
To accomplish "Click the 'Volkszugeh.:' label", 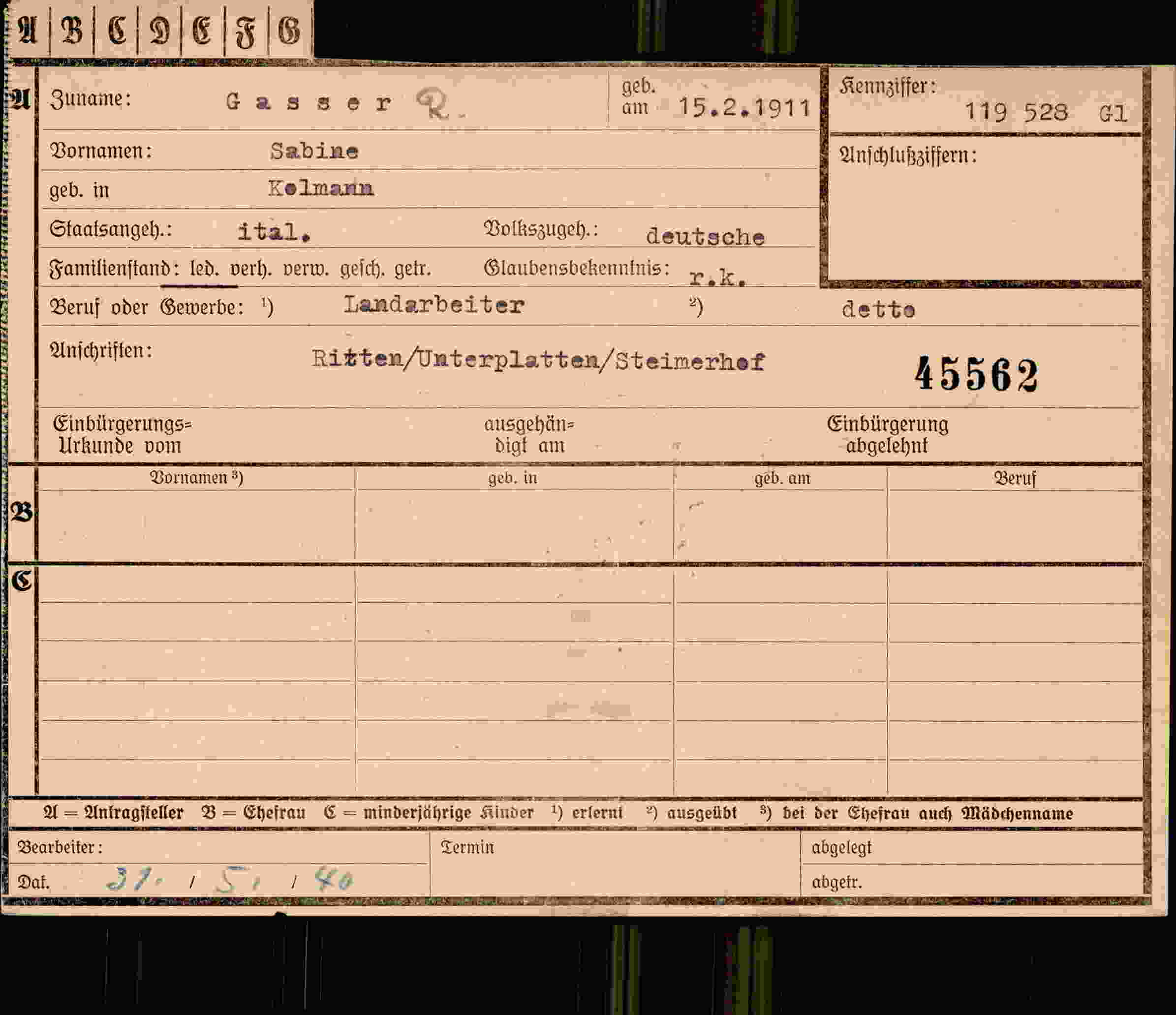I will click(541, 229).
